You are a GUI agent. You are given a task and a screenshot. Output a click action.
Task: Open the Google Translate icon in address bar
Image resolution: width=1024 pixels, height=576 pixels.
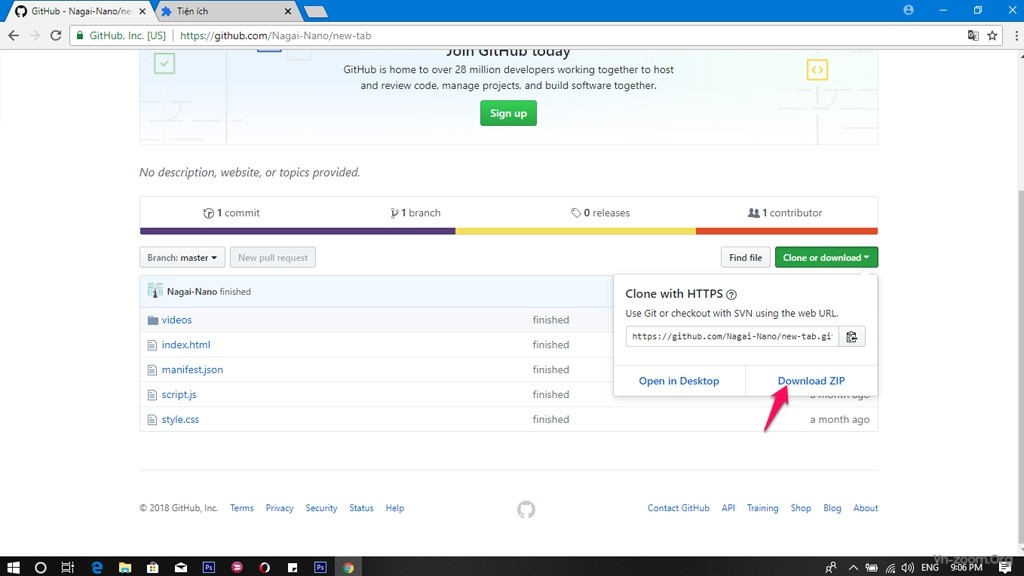point(973,36)
